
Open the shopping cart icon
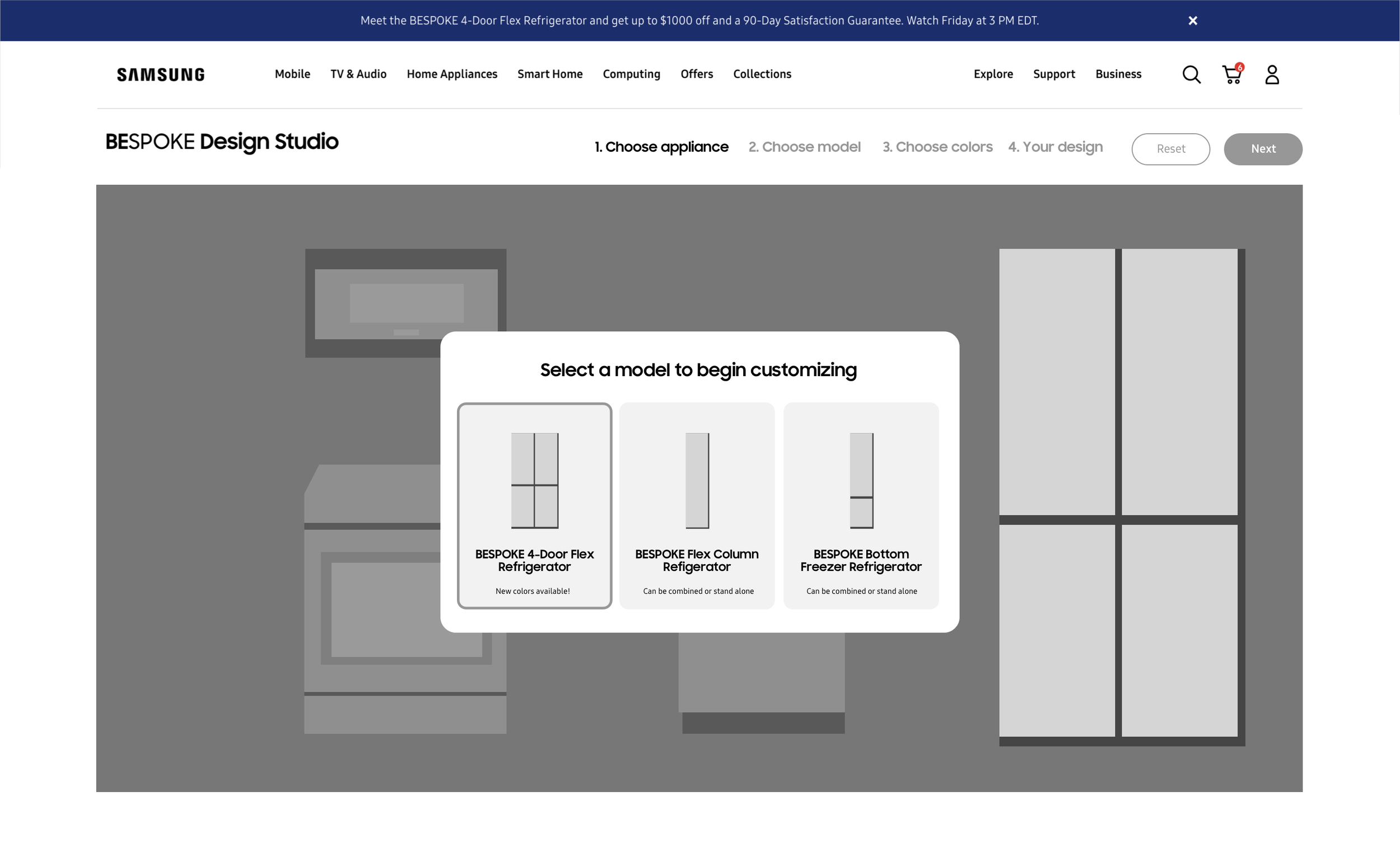pos(1232,74)
